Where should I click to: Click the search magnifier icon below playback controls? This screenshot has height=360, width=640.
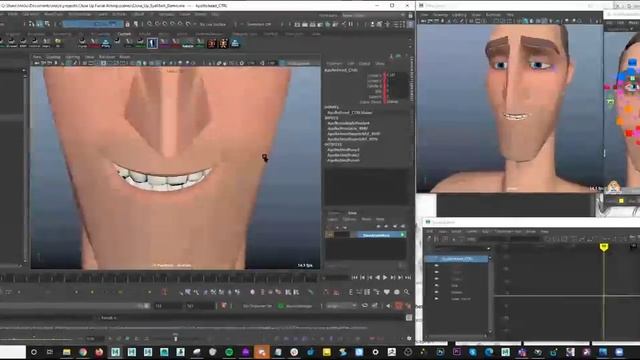407,292
